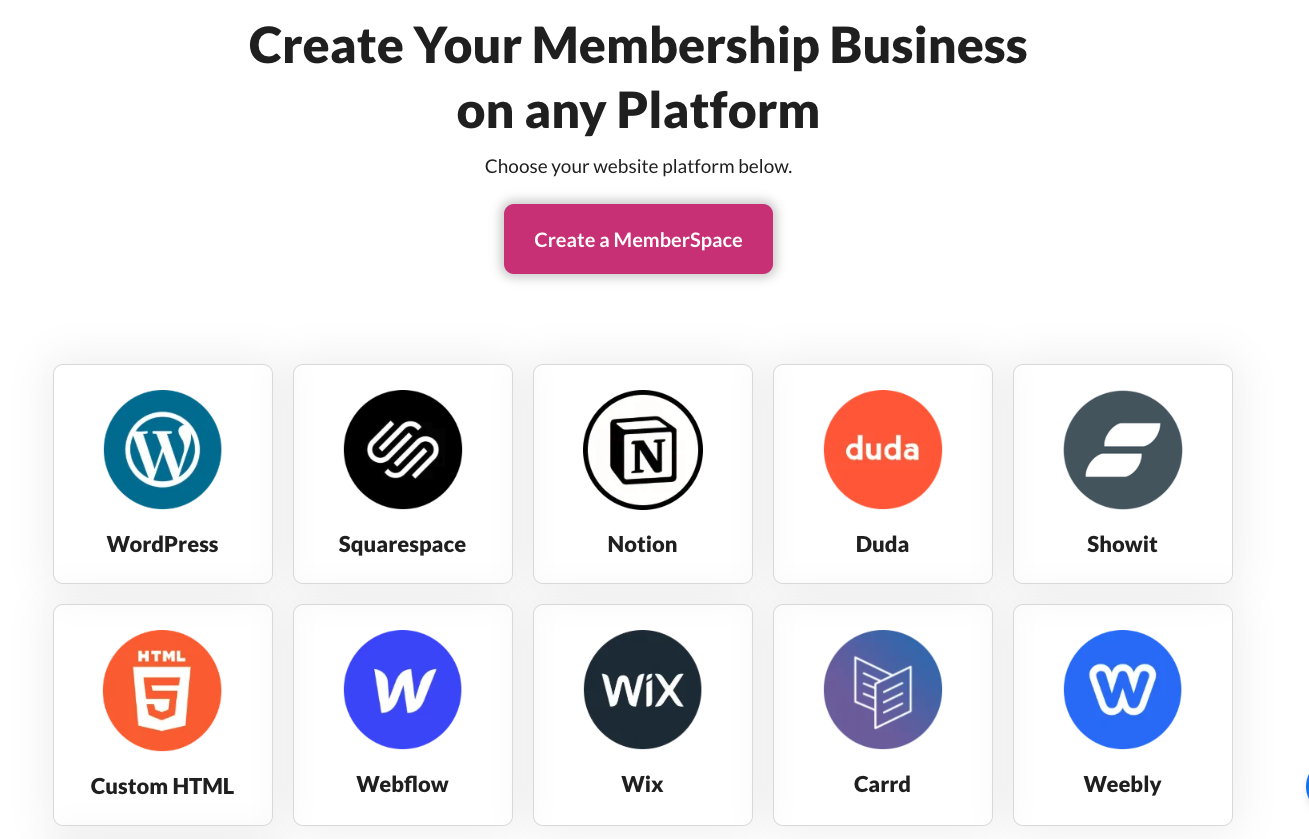Viewport: 1309px width, 839px height.
Task: Choose the Custom HTML icon
Action: (x=162, y=690)
